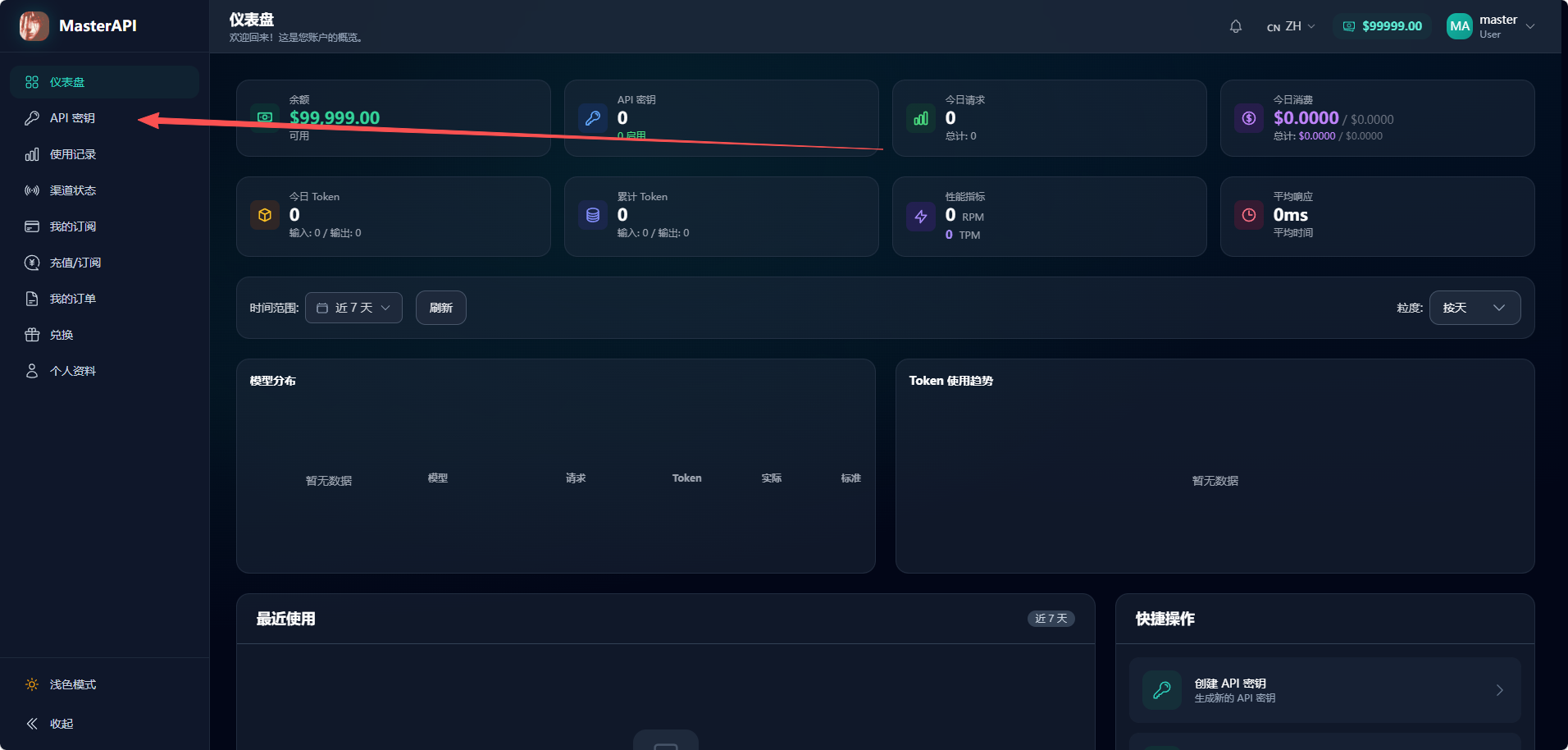Viewport: 1568px width, 750px height.
Task: Expand the master user menu arrow
Action: coord(1530,26)
